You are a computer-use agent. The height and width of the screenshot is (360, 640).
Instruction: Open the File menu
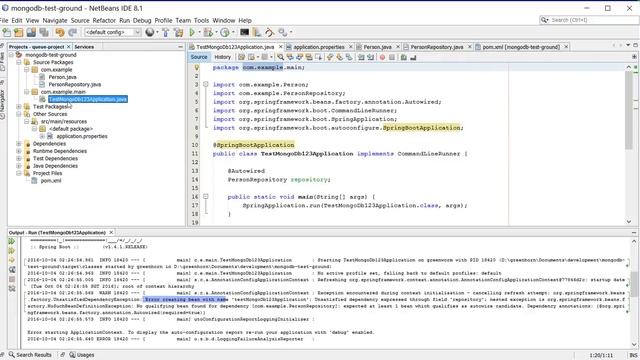click(4, 20)
